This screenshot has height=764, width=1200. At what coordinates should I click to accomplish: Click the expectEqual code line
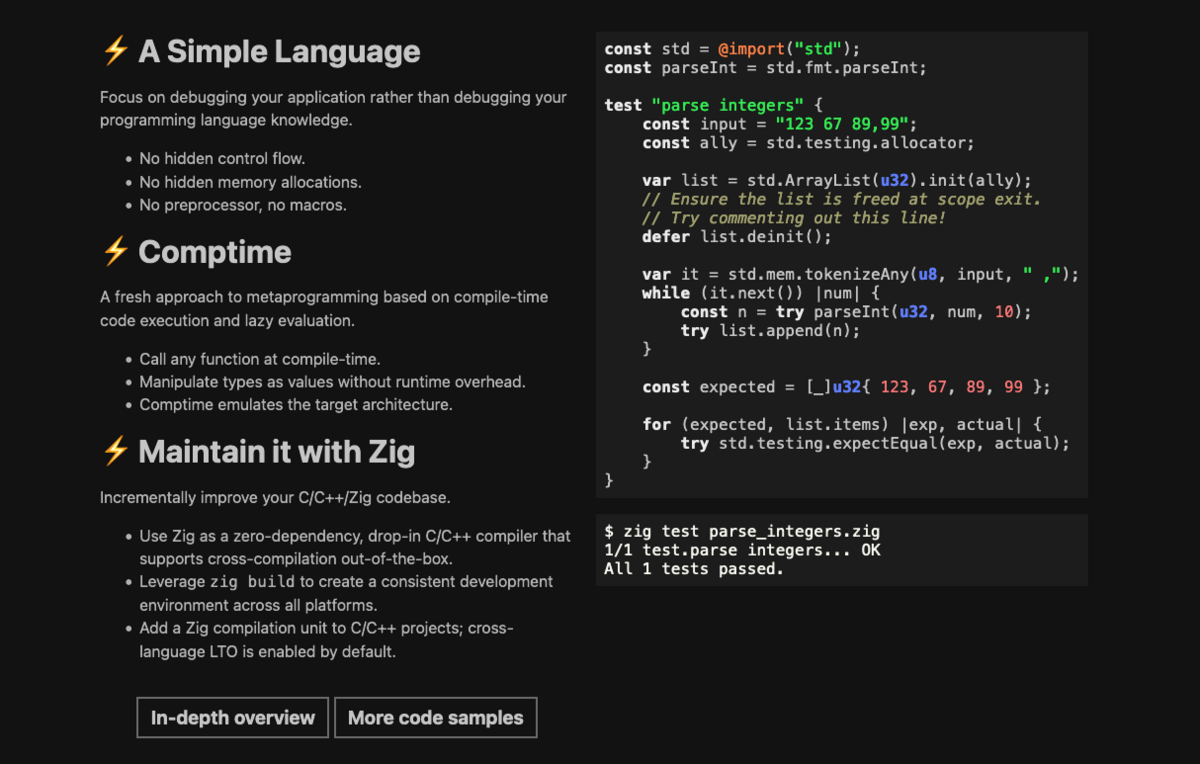coord(875,443)
